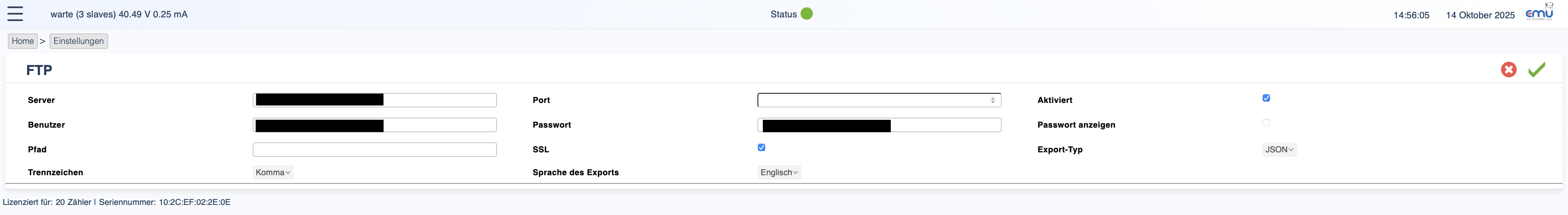The image size is (1568, 215).
Task: Open the Export-Typ JSON dropdown
Action: (1279, 150)
